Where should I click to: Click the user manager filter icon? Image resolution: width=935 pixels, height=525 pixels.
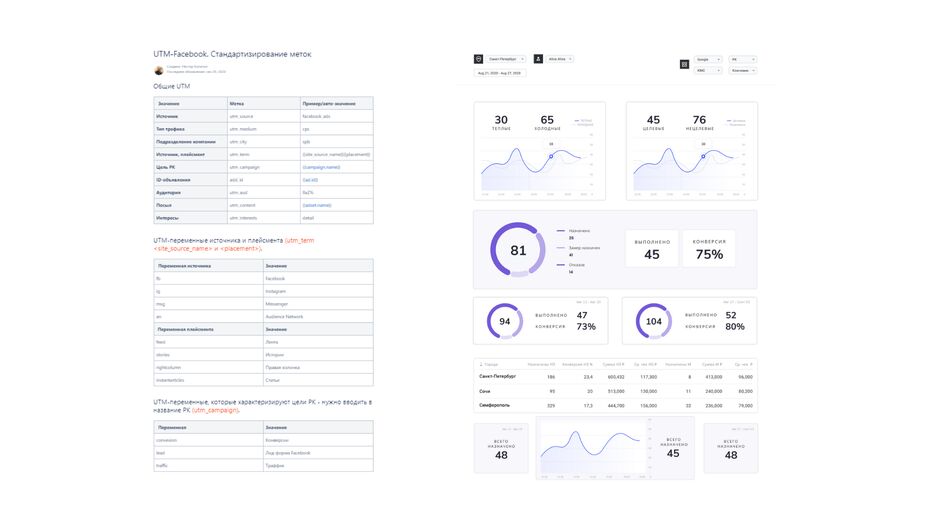(x=538, y=59)
